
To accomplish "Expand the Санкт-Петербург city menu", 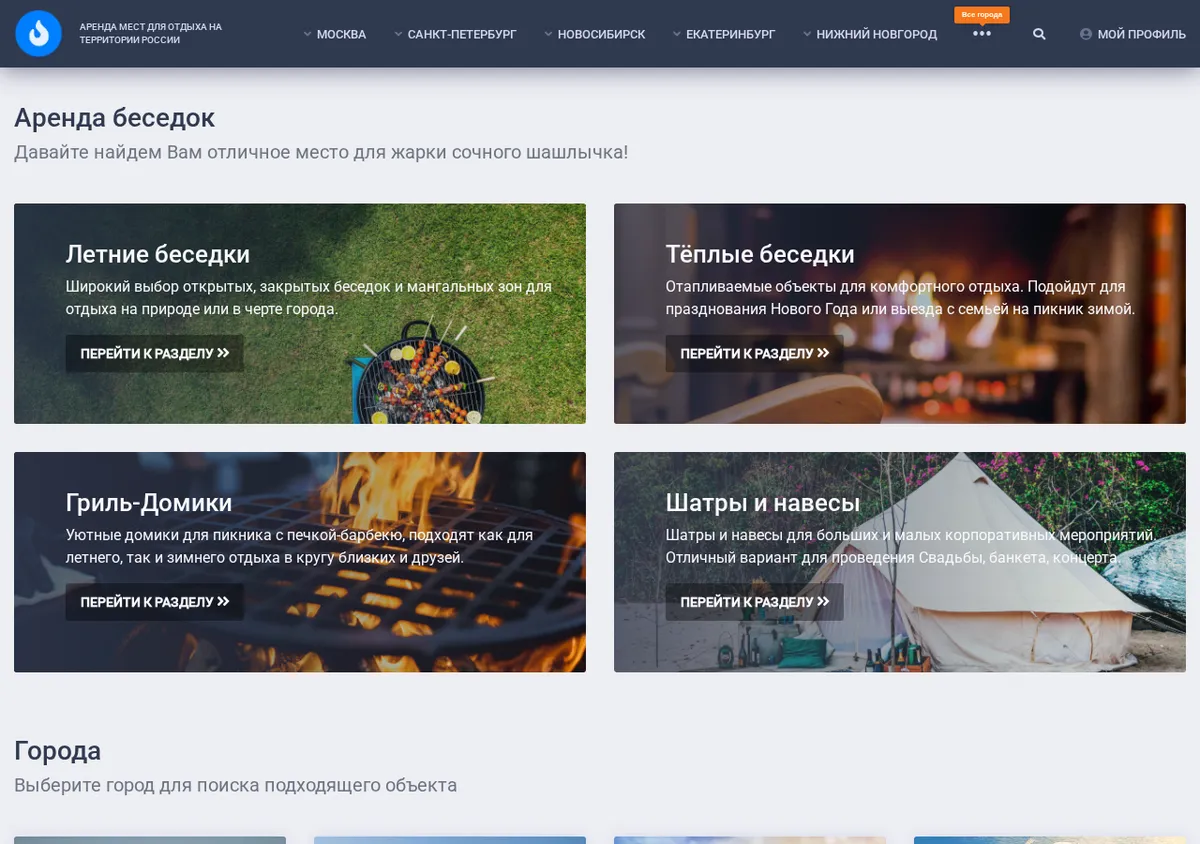I will (456, 34).
